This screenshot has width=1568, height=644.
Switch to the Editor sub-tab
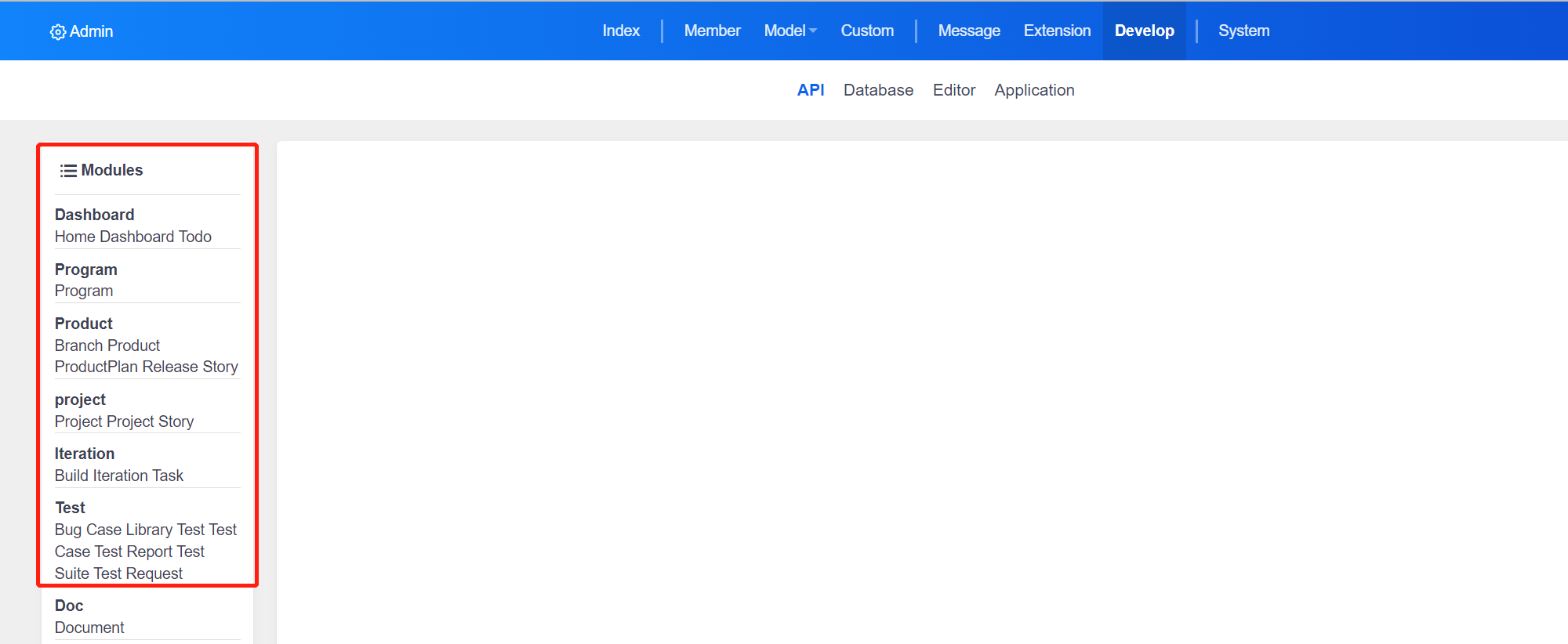pyautogui.click(x=954, y=90)
